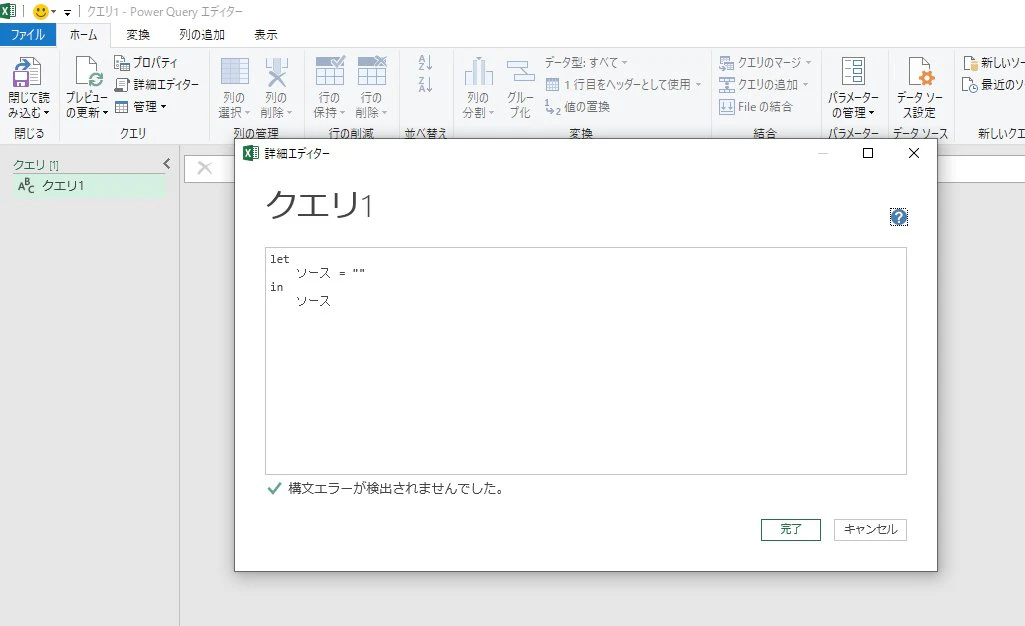The image size is (1025, 626).
Task: Click the "in" keyword in code
Action: [x=277, y=287]
